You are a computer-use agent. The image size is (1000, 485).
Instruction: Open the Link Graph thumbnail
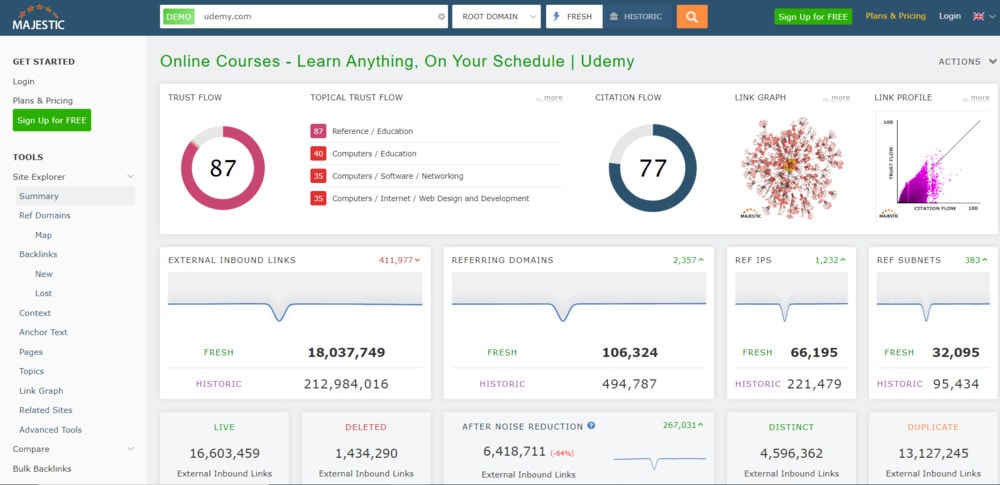click(792, 168)
